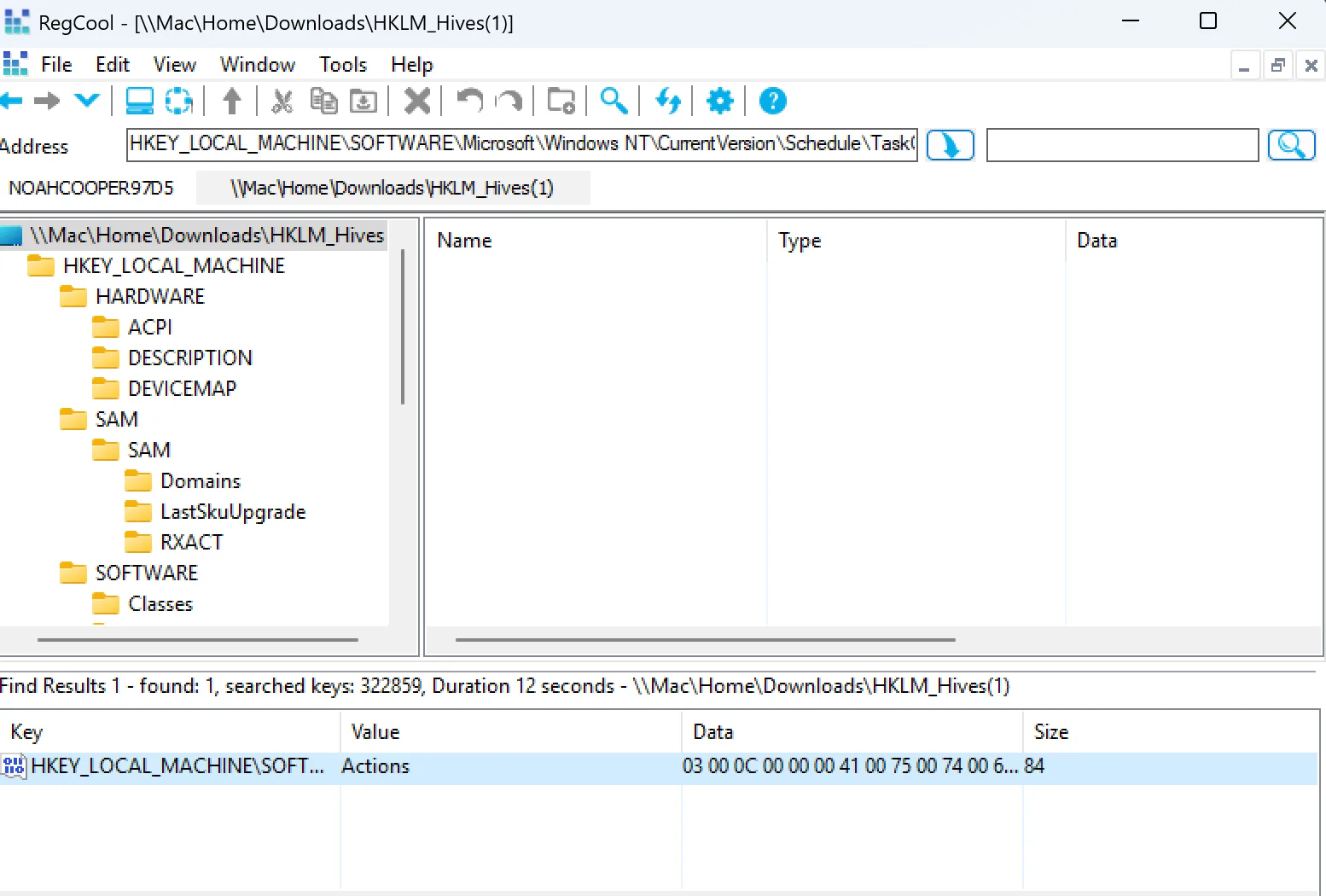
Task: Open the Tools menu
Action: [x=342, y=65]
